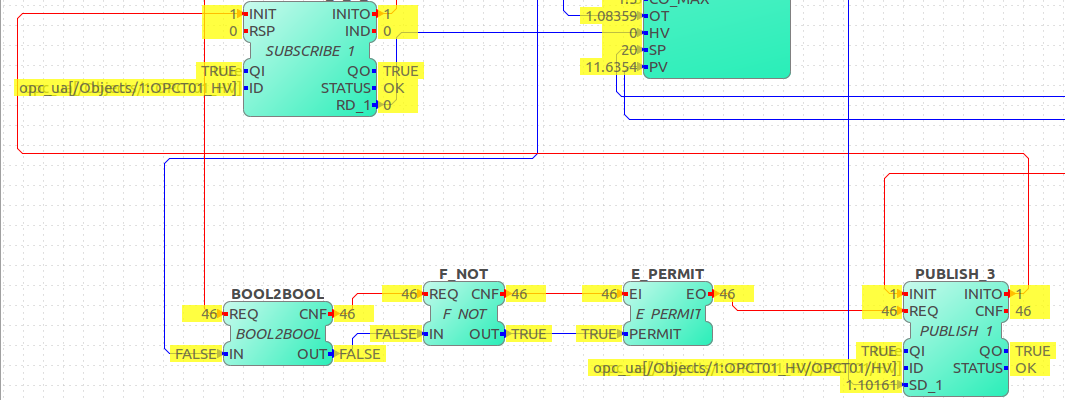Click the OK status value of PUBLISH_3
This screenshot has height=400, width=1065.
click(1025, 368)
